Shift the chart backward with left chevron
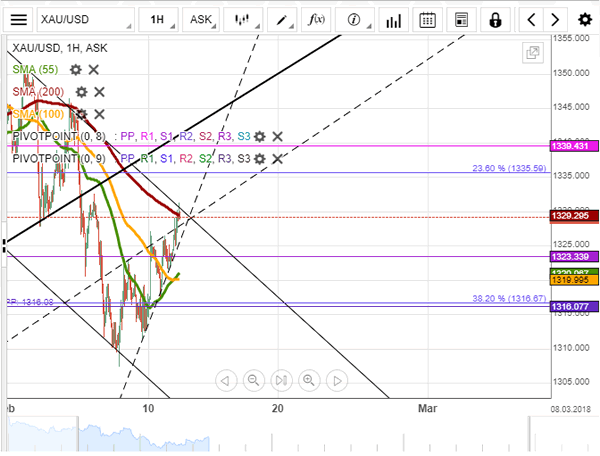 point(531,20)
